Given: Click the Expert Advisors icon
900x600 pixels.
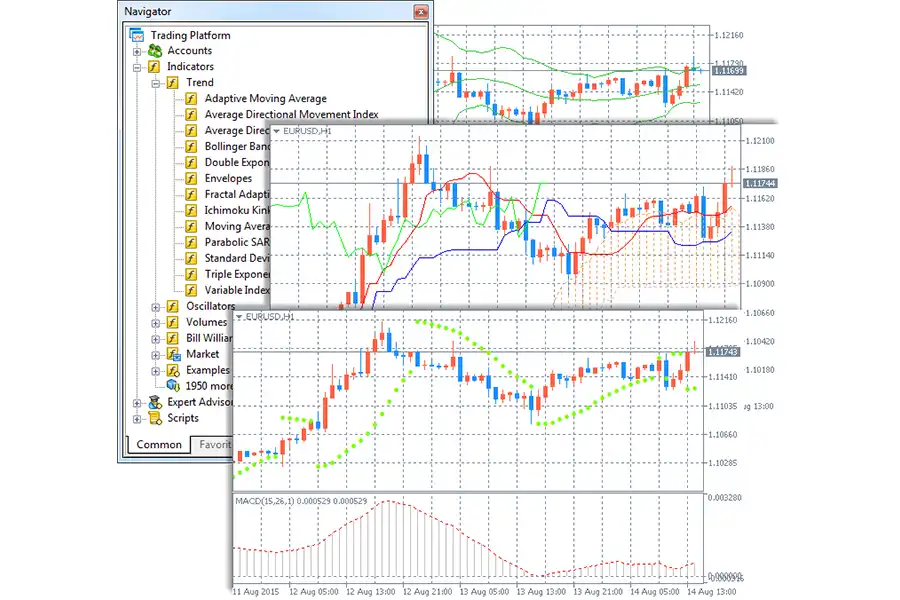Looking at the screenshot, I should 155,402.
